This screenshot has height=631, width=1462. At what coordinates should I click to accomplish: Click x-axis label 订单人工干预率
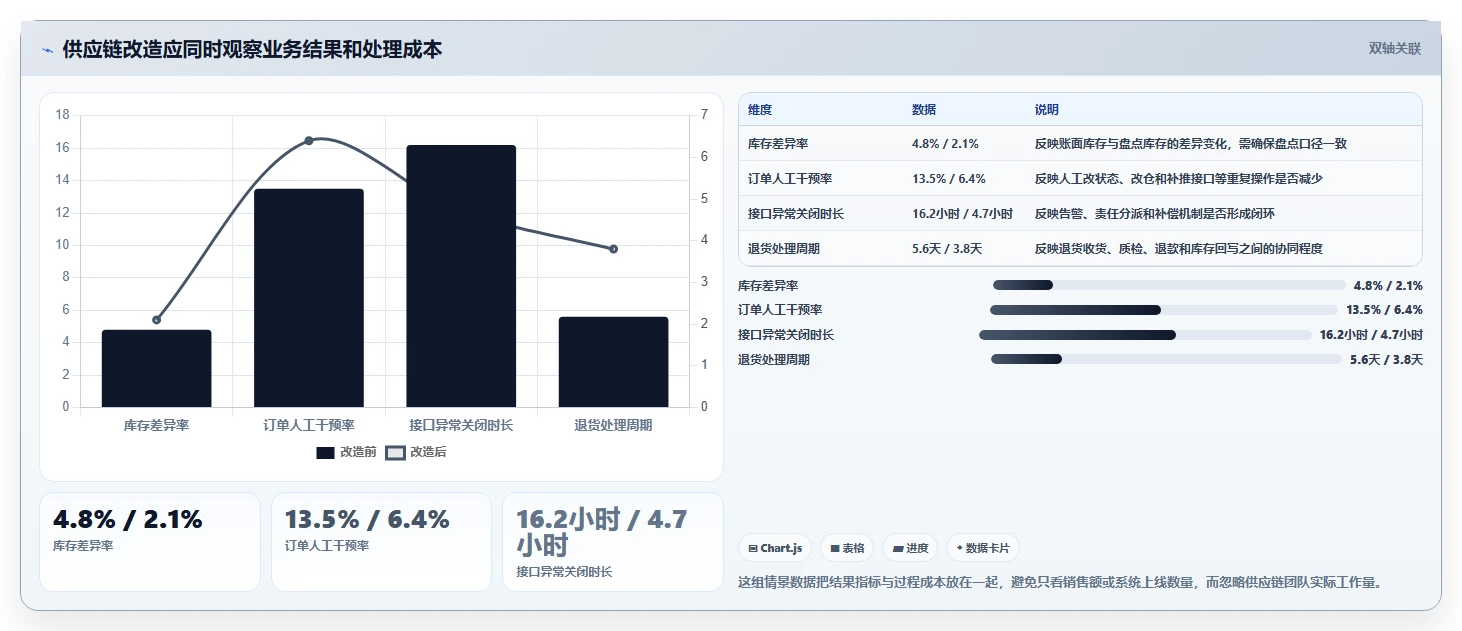pos(309,425)
